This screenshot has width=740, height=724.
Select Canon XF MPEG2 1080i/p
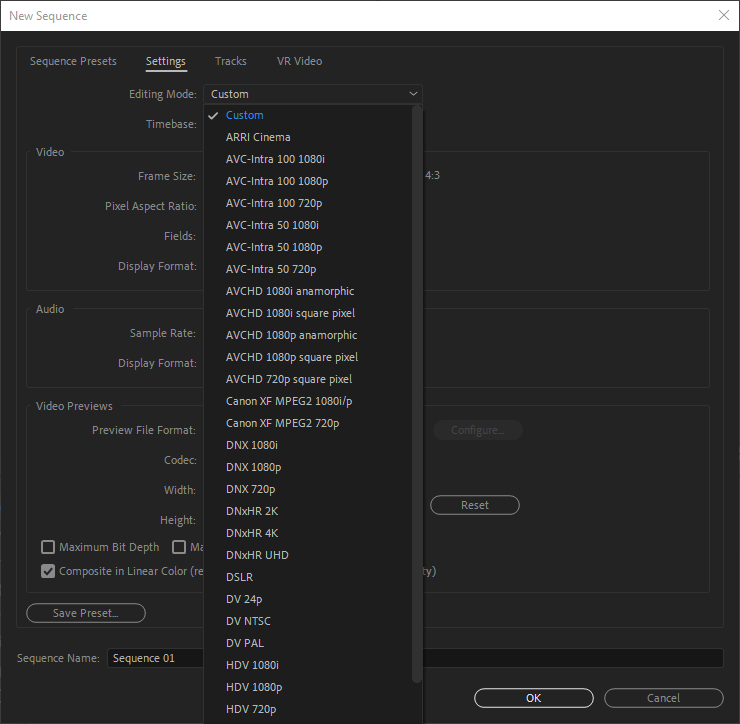(x=308, y=401)
